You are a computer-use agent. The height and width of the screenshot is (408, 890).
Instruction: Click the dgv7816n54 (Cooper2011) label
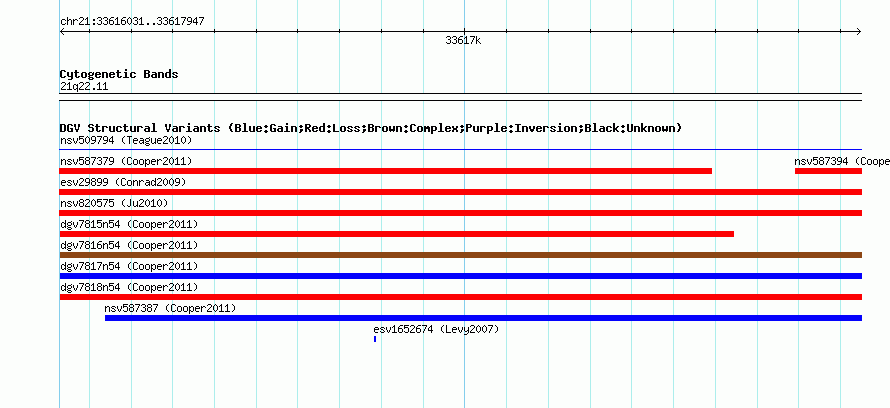(129, 245)
